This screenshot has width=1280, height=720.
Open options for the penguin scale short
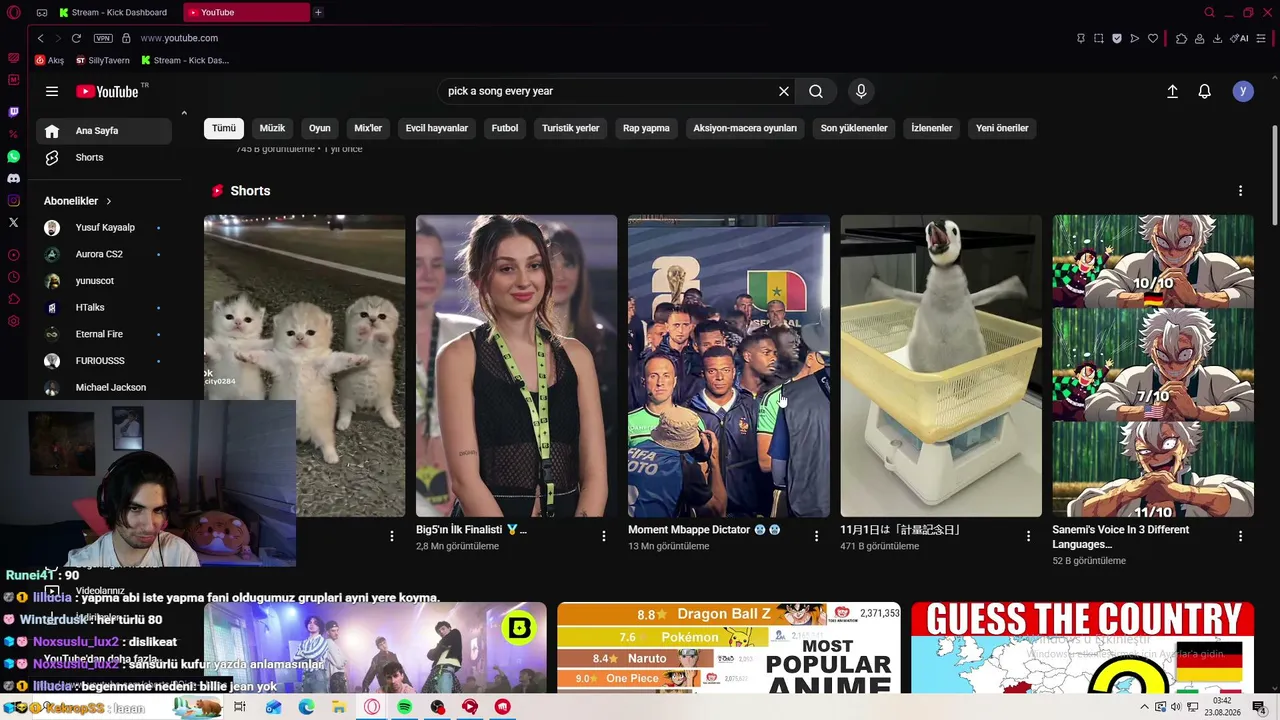[1028, 536]
